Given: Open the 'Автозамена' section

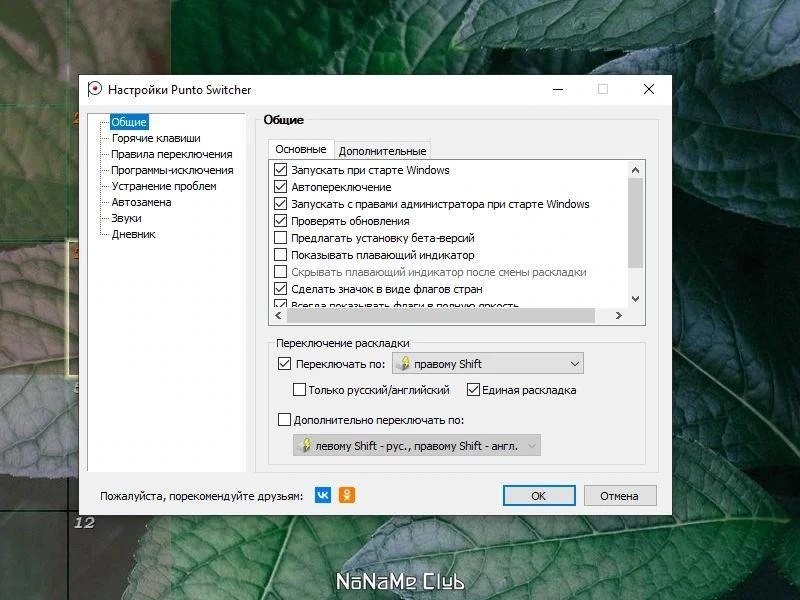Looking at the screenshot, I should pyautogui.click(x=141, y=202).
